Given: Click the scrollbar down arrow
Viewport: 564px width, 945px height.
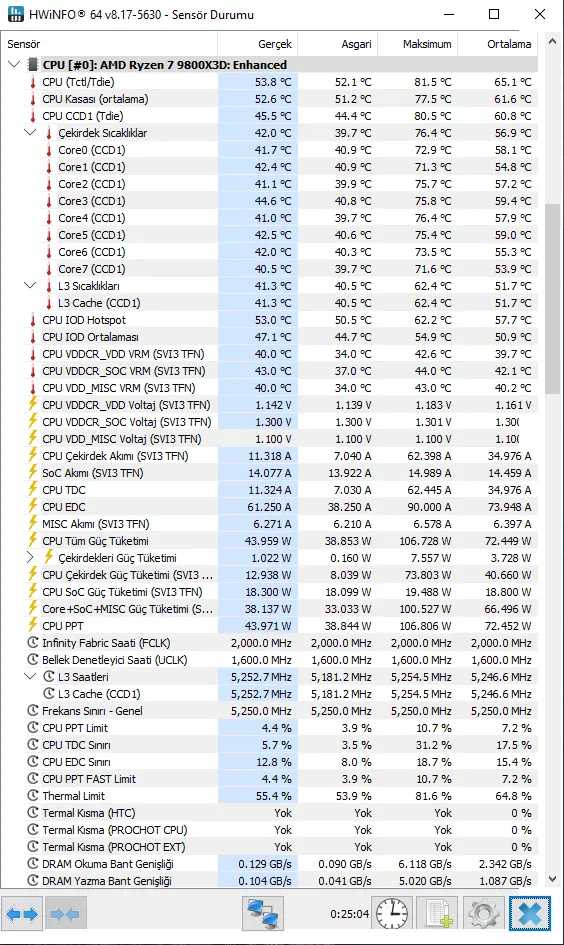Looking at the screenshot, I should pos(551,879).
